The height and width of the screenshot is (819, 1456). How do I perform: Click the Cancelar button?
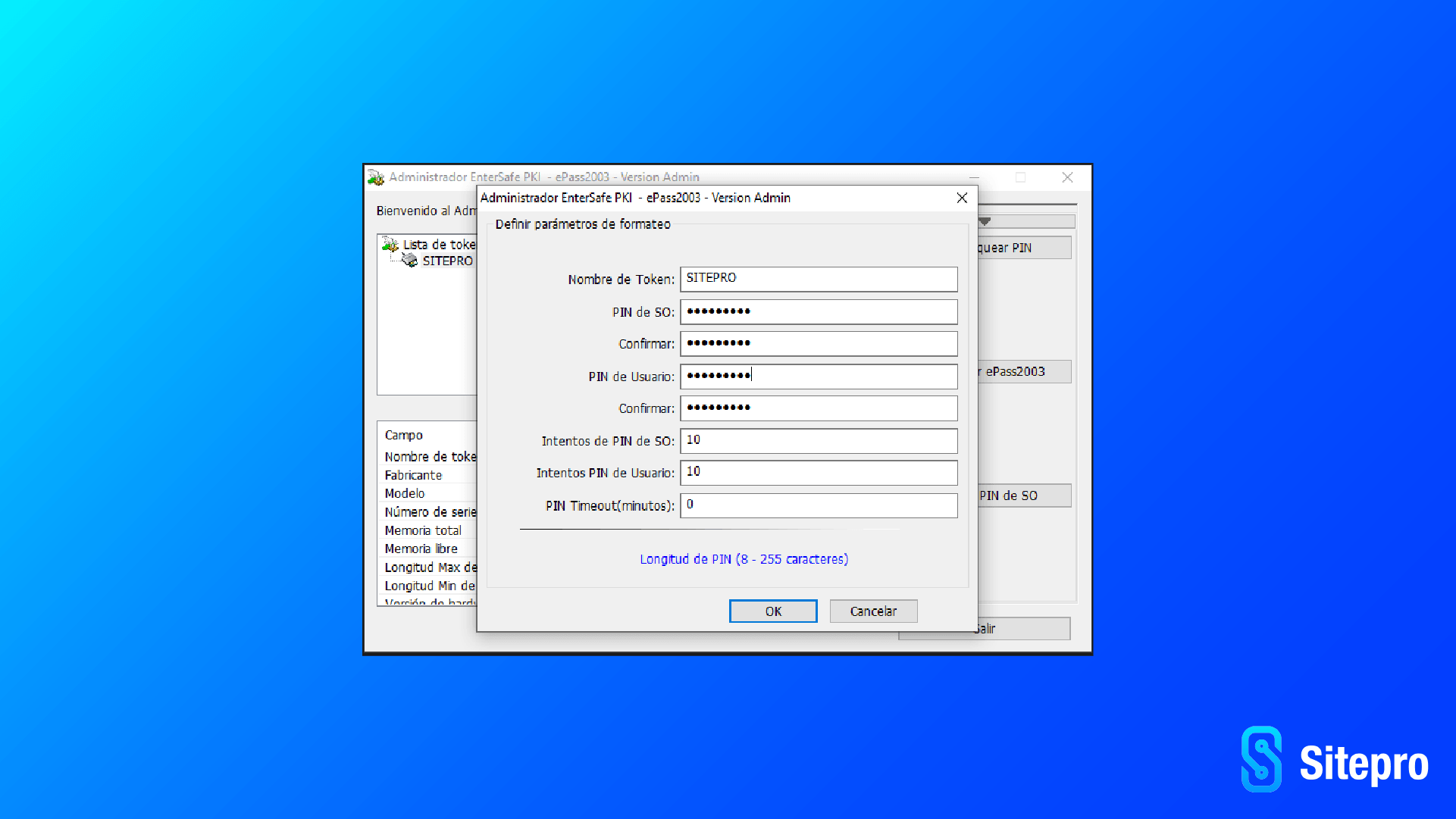click(873, 611)
